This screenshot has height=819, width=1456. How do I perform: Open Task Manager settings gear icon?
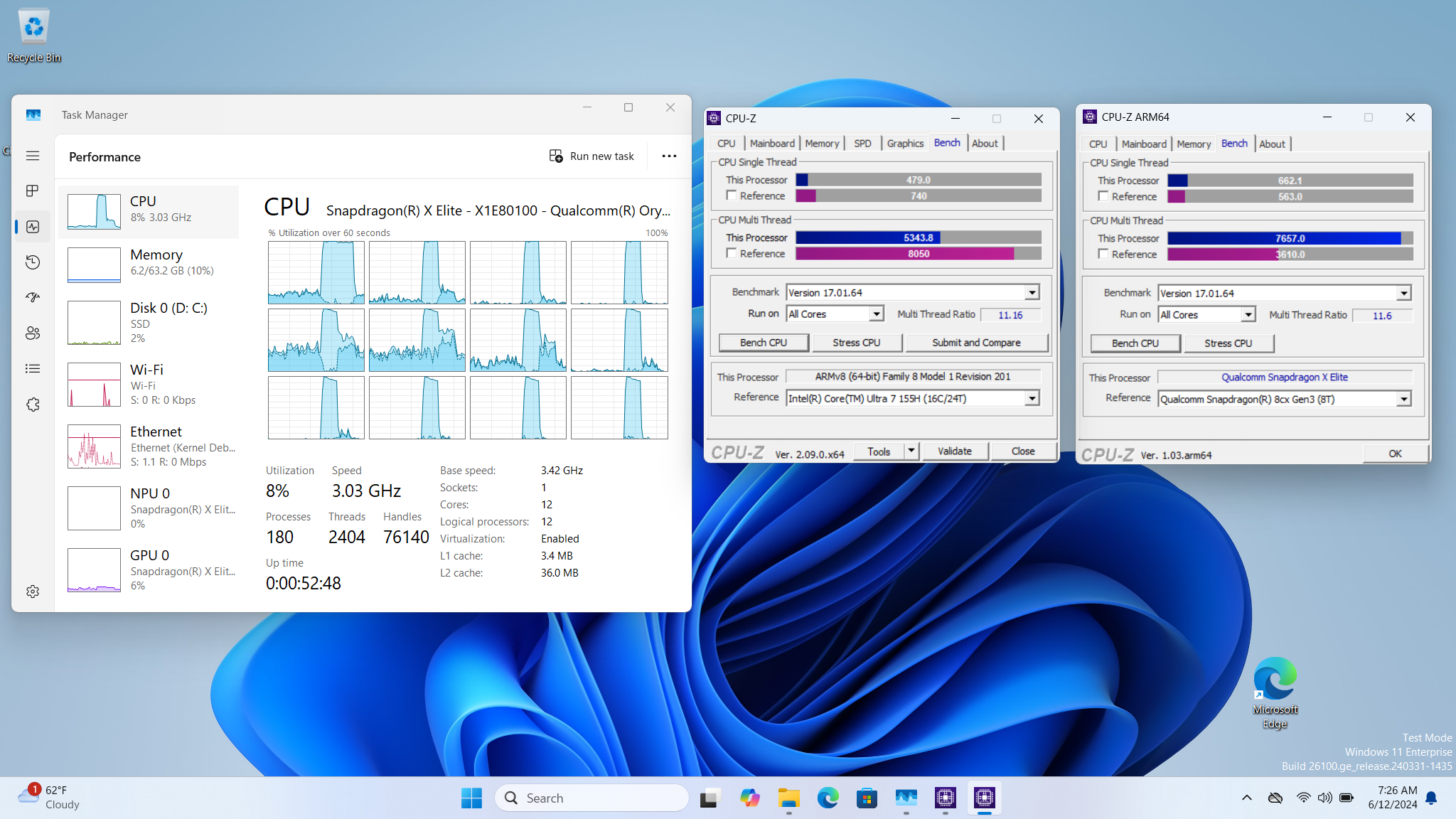[x=33, y=591]
